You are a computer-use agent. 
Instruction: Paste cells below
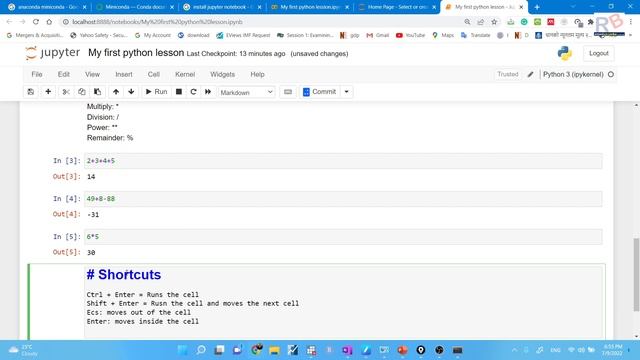(x=98, y=92)
